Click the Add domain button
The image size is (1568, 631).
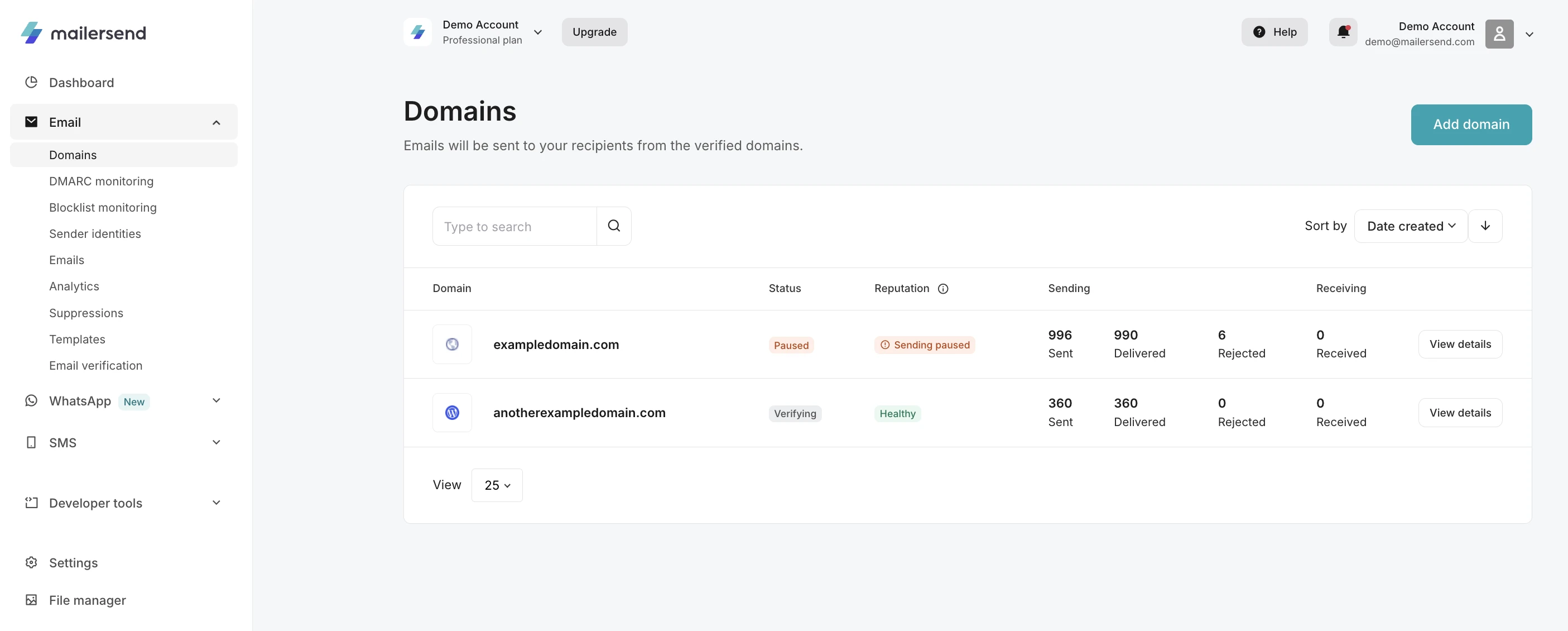click(x=1471, y=125)
